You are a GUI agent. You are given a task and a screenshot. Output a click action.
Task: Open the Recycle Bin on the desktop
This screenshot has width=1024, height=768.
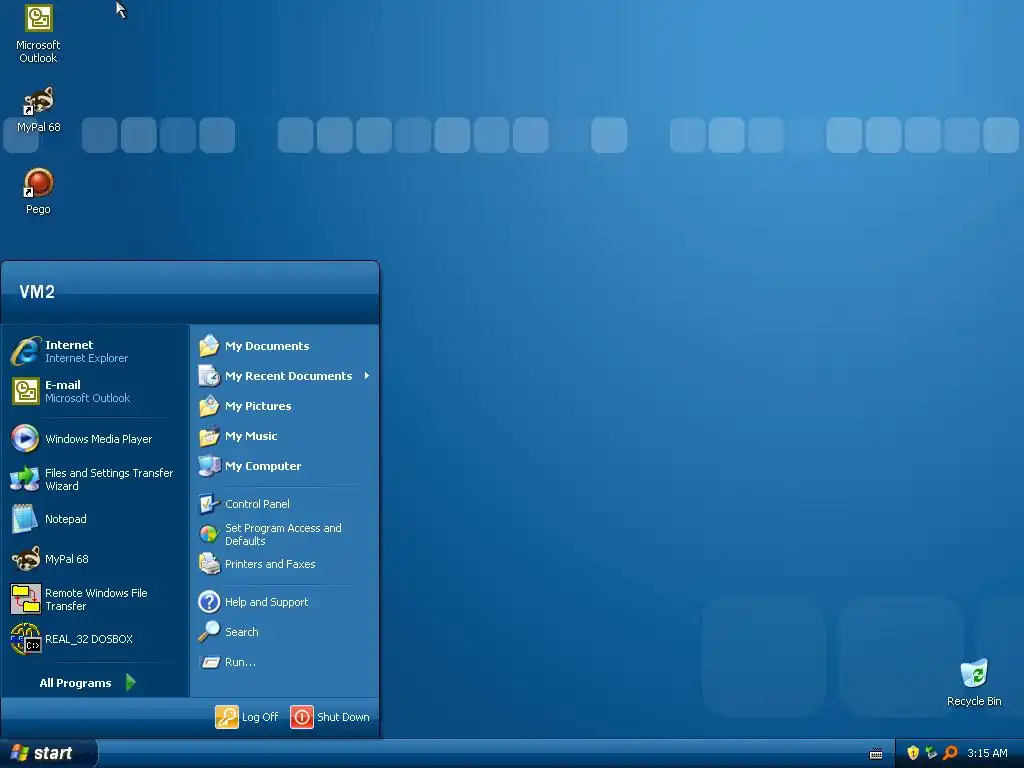pyautogui.click(x=974, y=682)
